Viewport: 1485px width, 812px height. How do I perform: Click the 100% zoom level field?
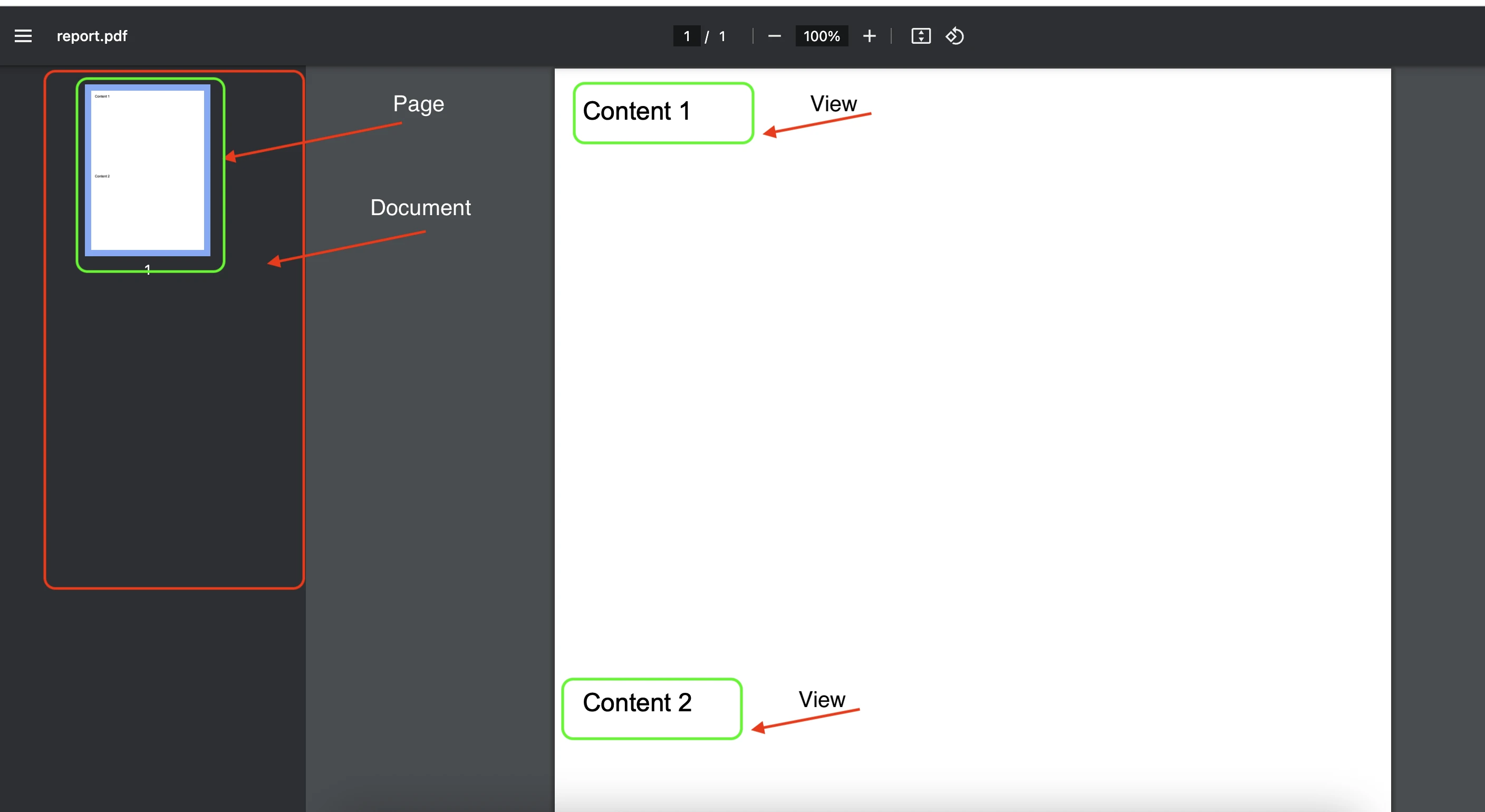[821, 36]
